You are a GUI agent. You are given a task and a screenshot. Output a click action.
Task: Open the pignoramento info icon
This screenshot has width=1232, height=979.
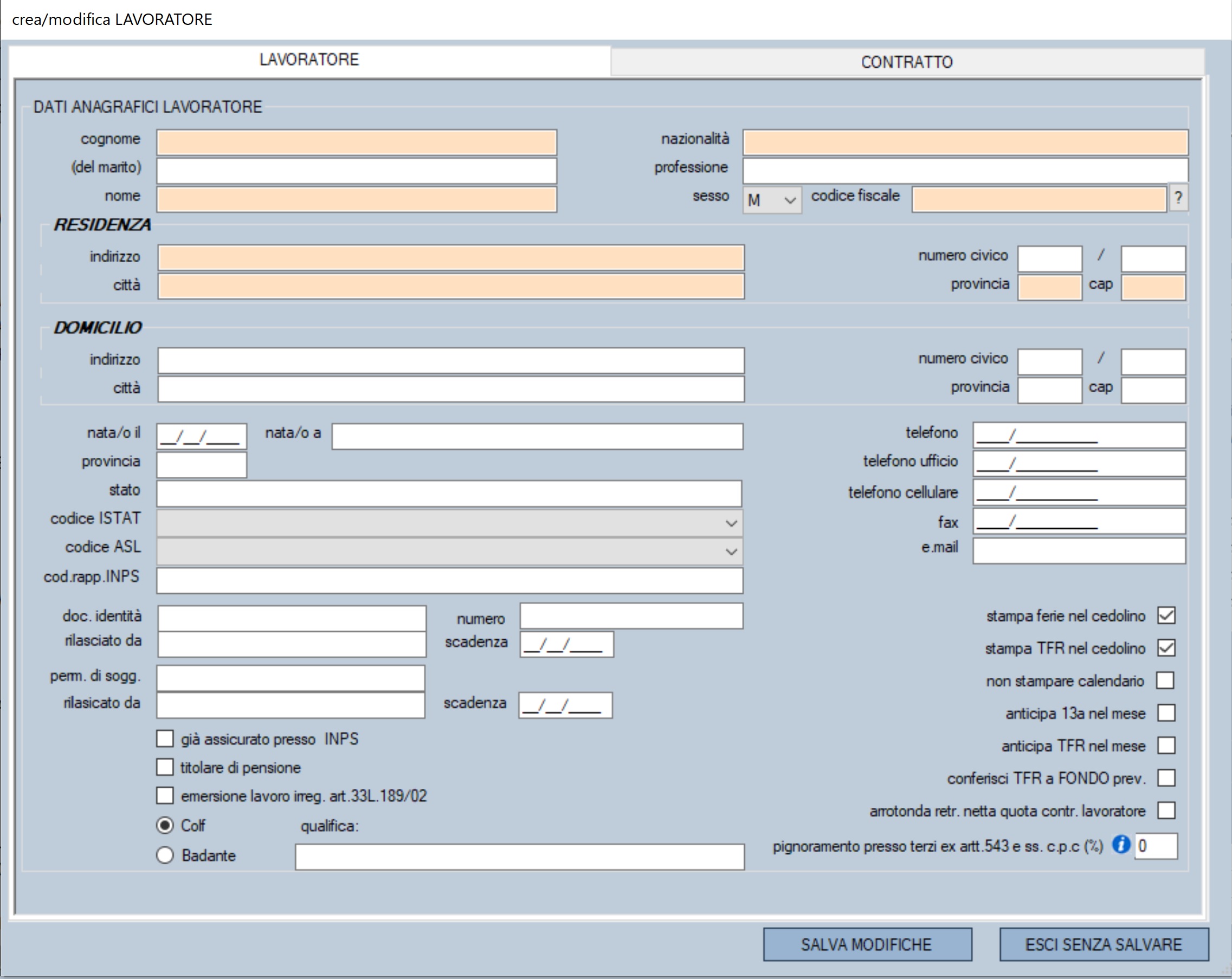[1120, 844]
